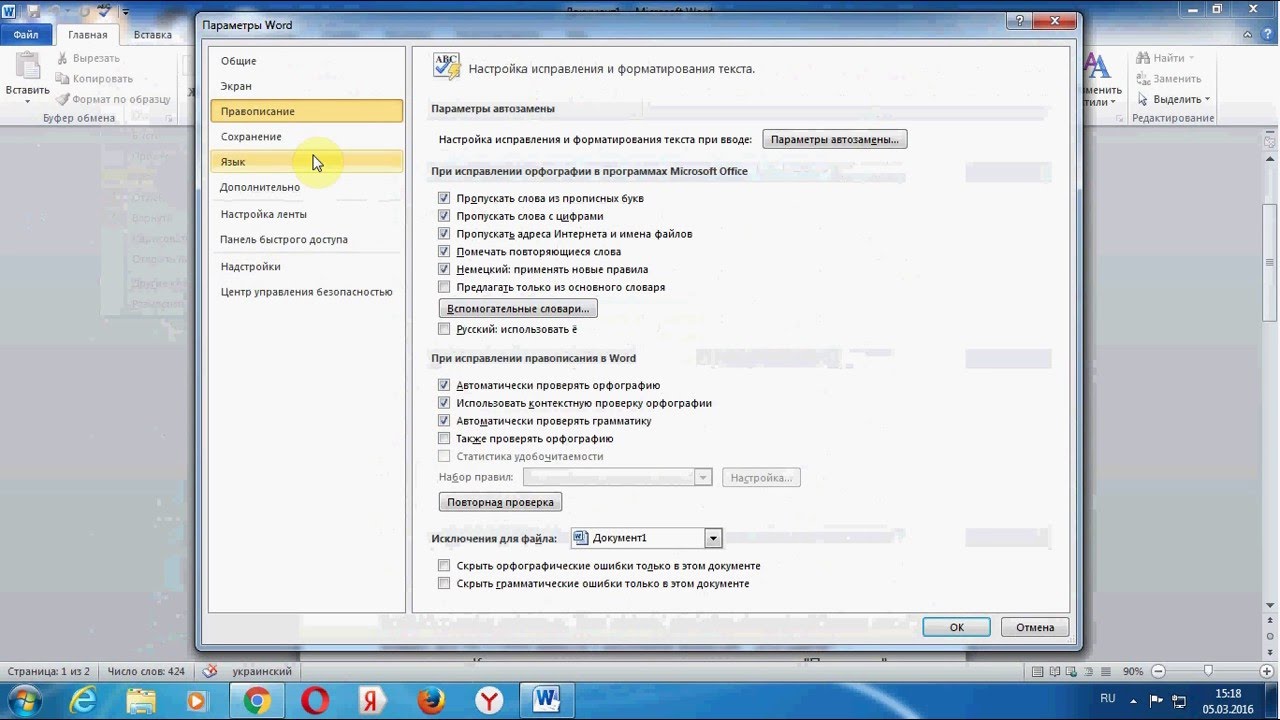Click the zoom slider handle
This screenshot has width=1280, height=720.
(x=1208, y=671)
